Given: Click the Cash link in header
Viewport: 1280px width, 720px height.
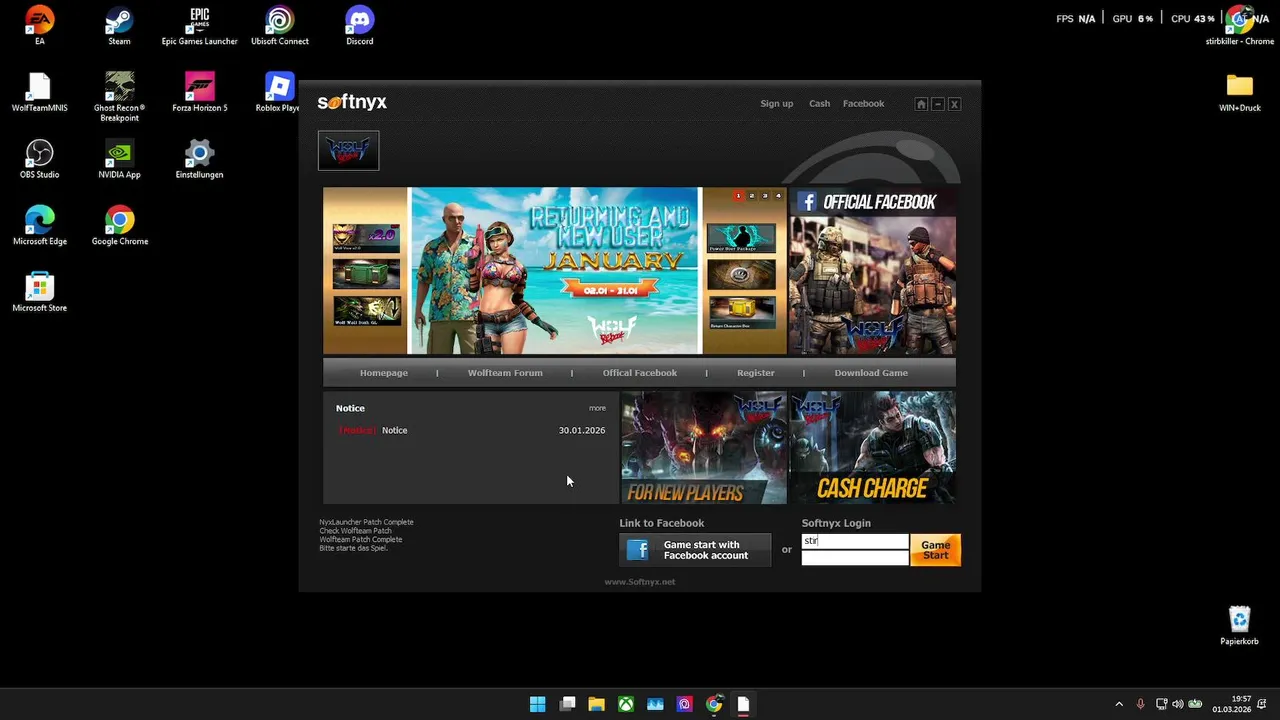Looking at the screenshot, I should (x=819, y=104).
